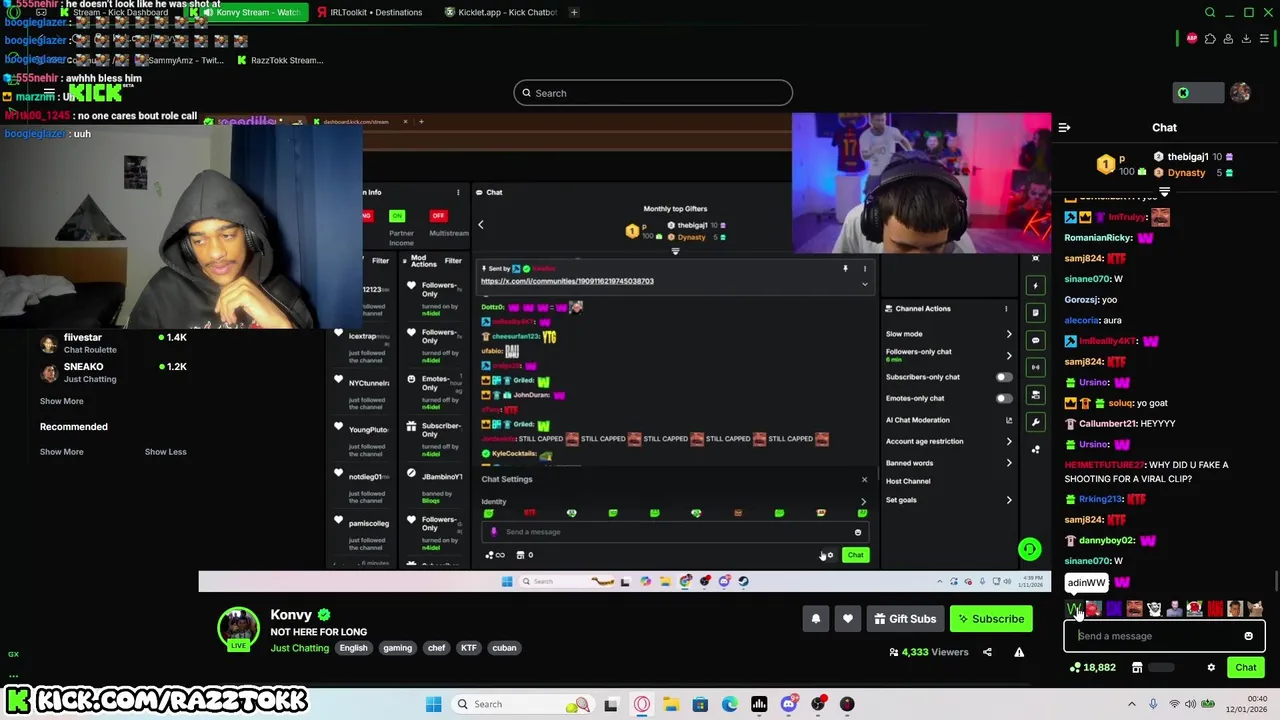Open RazzTokk Stream bookmark
The image size is (1280, 720).
[x=280, y=60]
